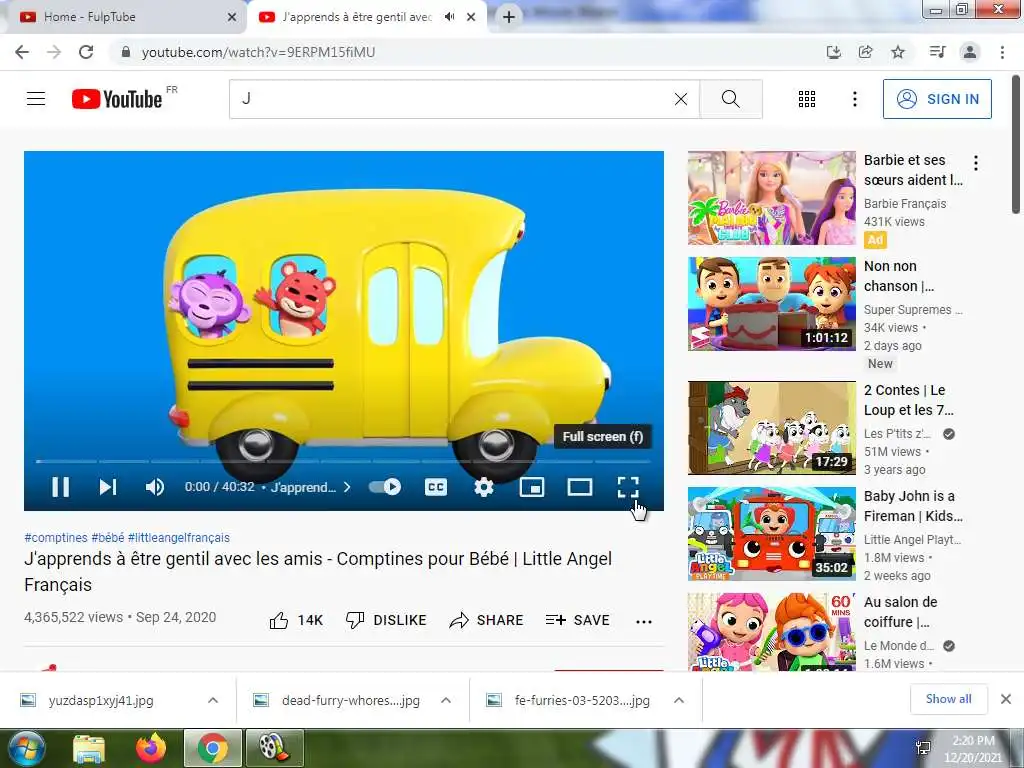Screen dimensions: 1024x768
Task: Toggle the autoplay switch in player
Action: [385, 487]
